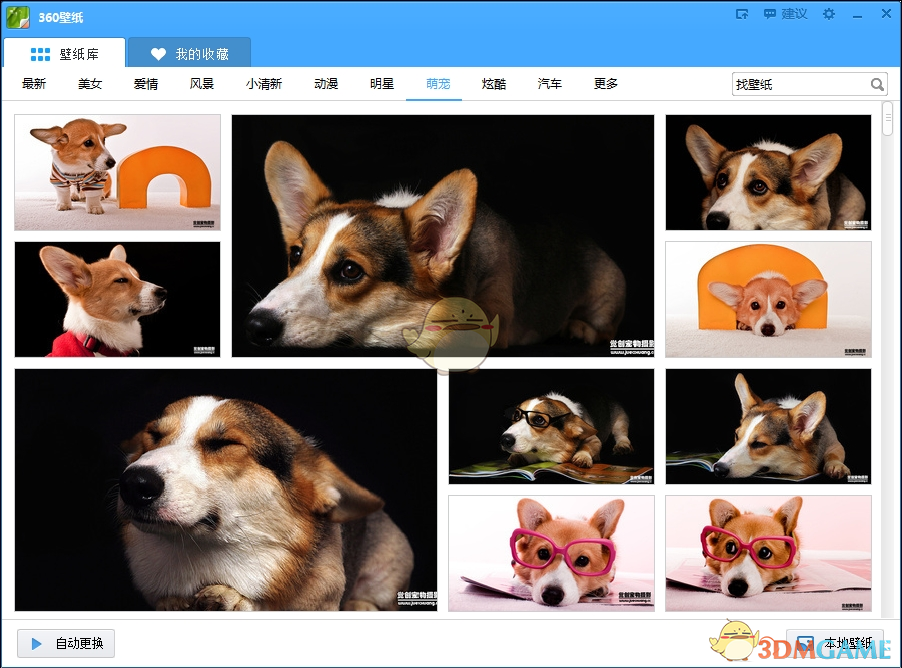Select corgi with orange arch wallpaper
Viewport: 902px width, 668px height.
(x=117, y=172)
